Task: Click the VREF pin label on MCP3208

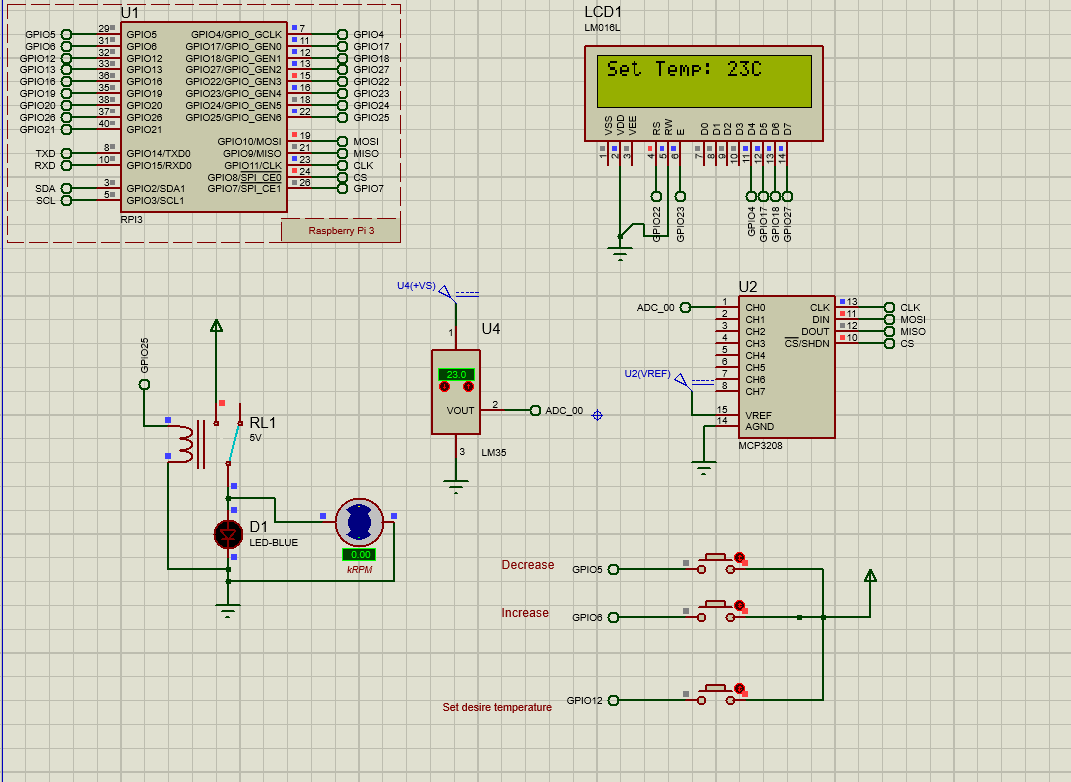Action: (x=759, y=415)
